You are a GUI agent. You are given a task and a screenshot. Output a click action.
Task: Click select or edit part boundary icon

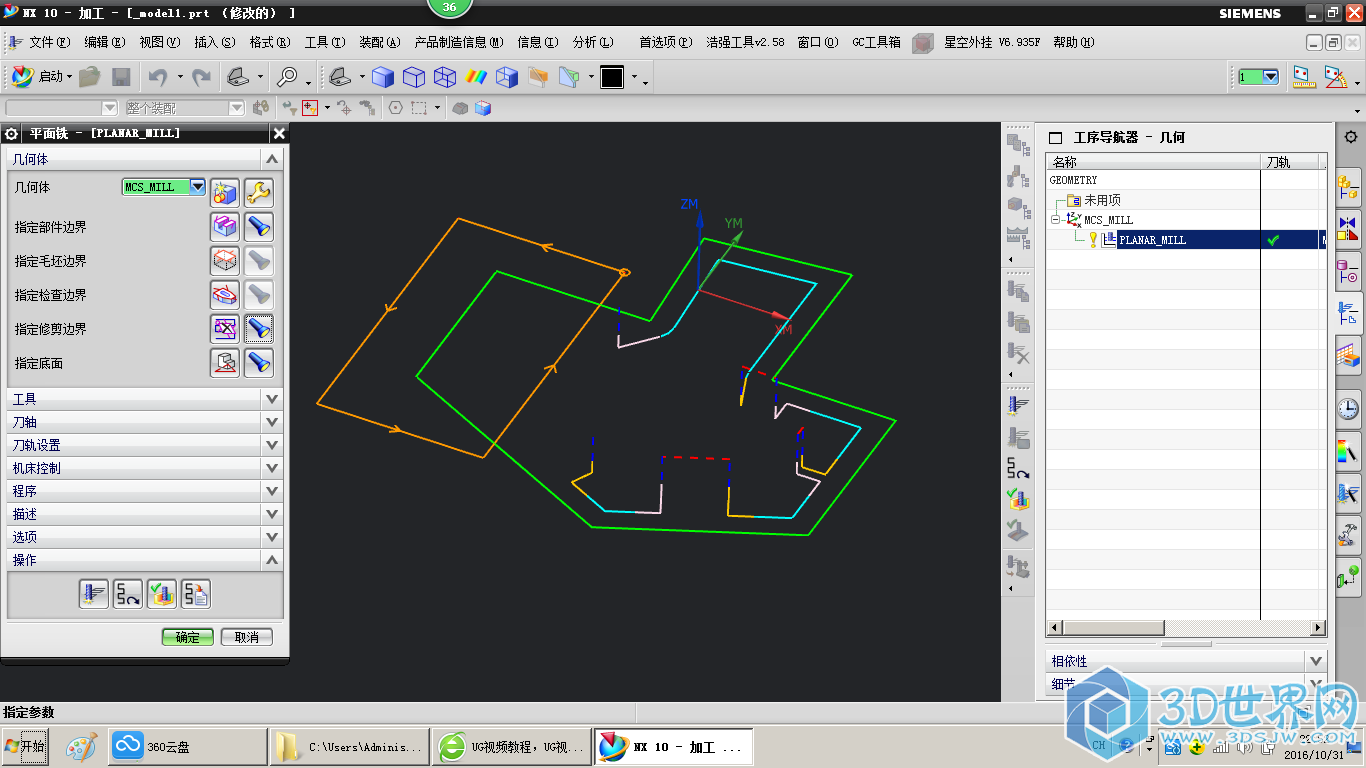pyautogui.click(x=225, y=227)
